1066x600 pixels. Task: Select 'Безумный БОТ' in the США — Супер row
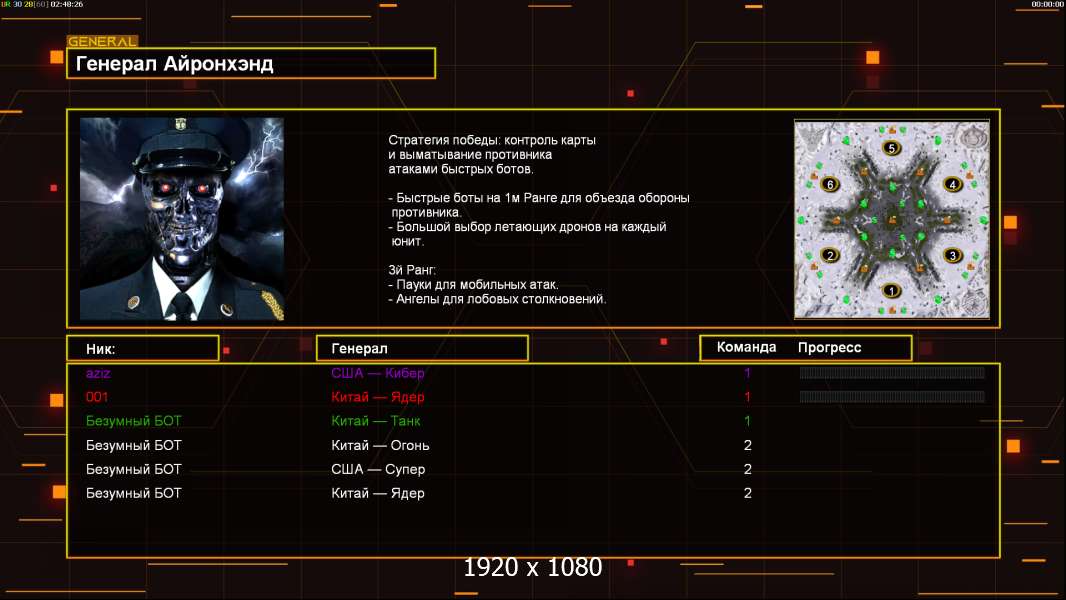(x=133, y=470)
